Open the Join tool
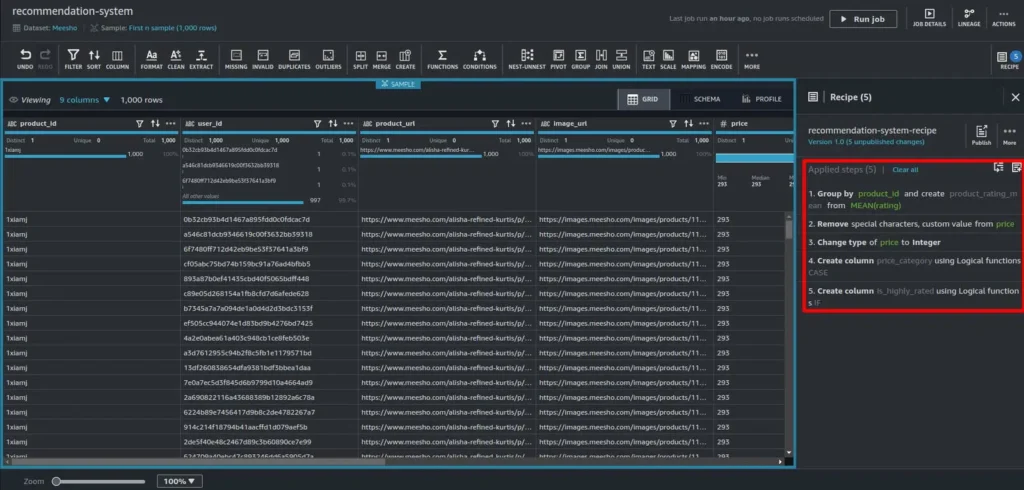This screenshot has width=1024, height=490. click(601, 59)
